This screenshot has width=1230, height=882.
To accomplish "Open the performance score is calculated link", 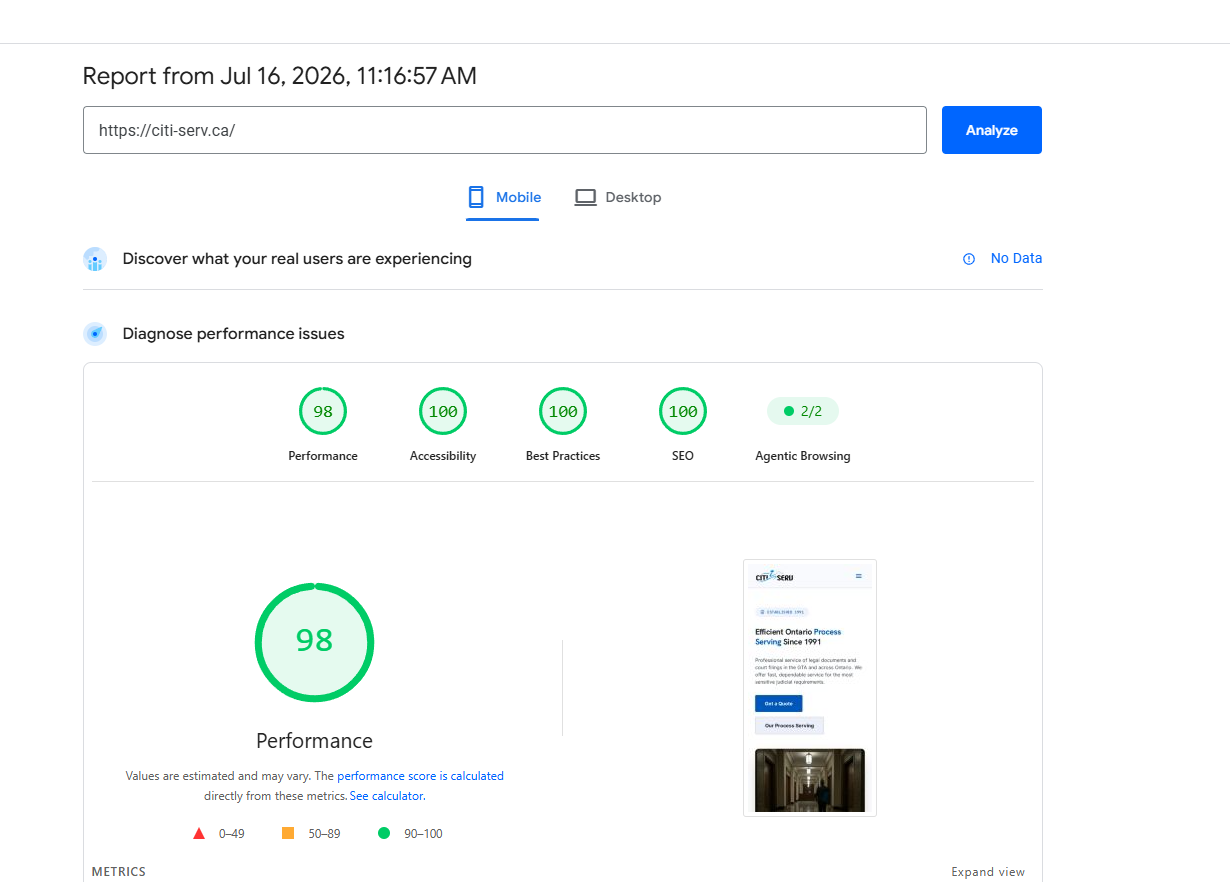I will 420,776.
